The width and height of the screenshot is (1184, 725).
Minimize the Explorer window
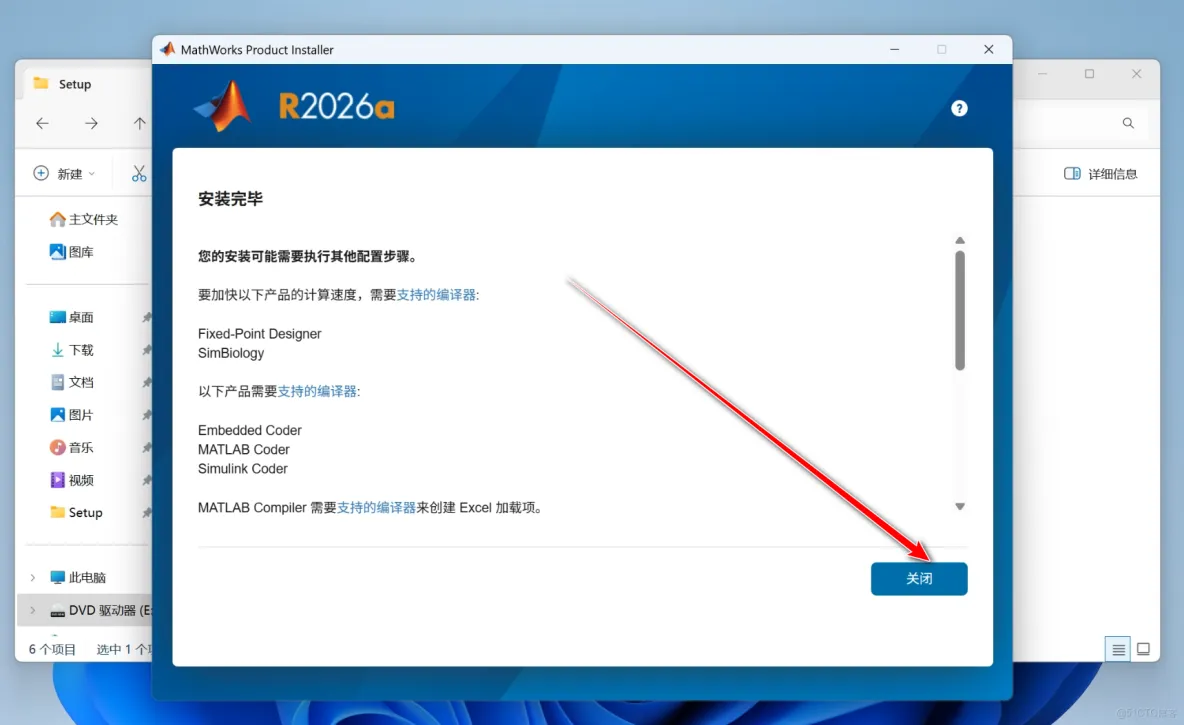(x=1042, y=73)
